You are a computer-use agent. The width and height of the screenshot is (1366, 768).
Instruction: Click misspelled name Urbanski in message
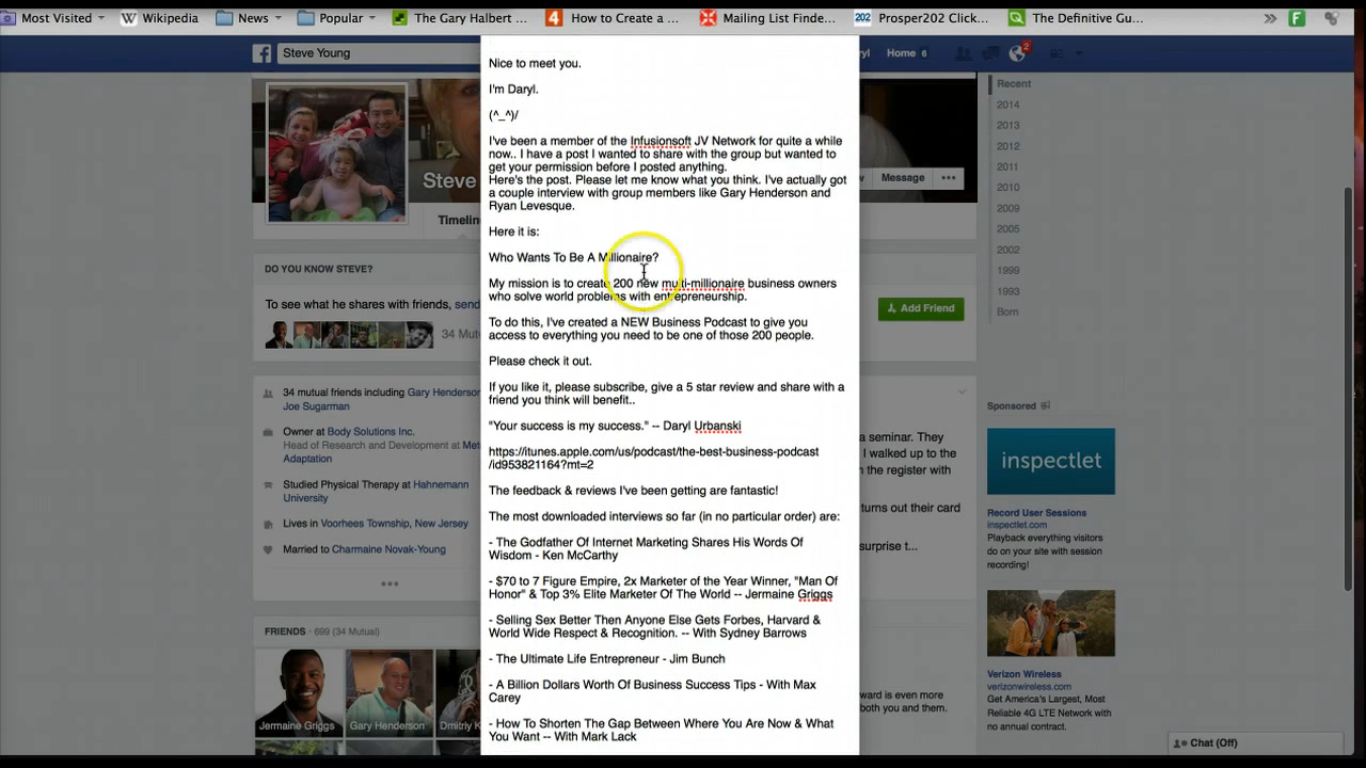tap(717, 426)
